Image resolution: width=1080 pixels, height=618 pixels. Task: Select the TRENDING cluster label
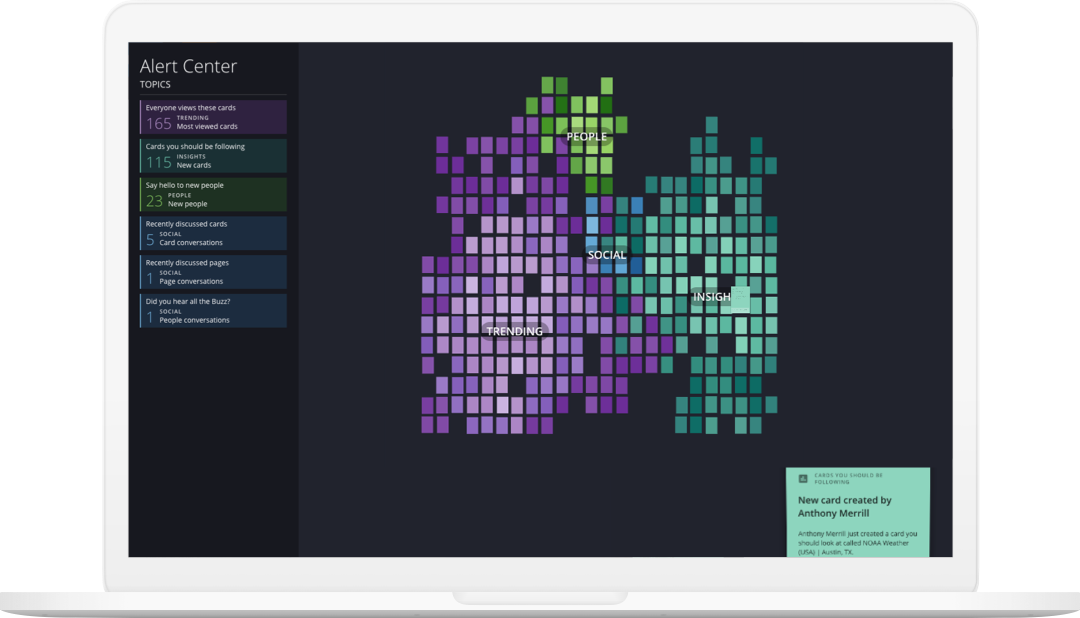point(514,331)
